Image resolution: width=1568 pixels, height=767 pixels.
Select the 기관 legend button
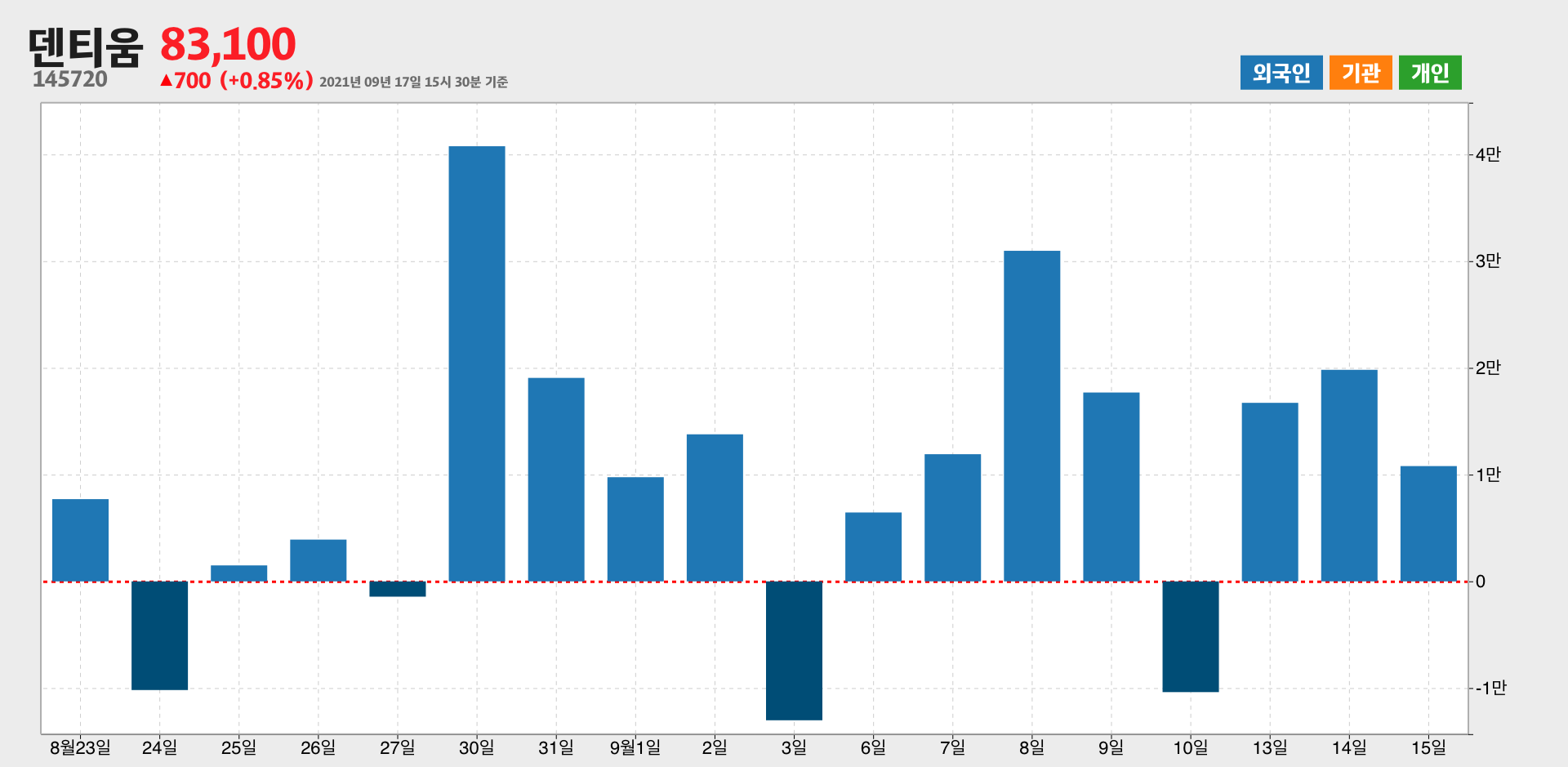click(1361, 73)
